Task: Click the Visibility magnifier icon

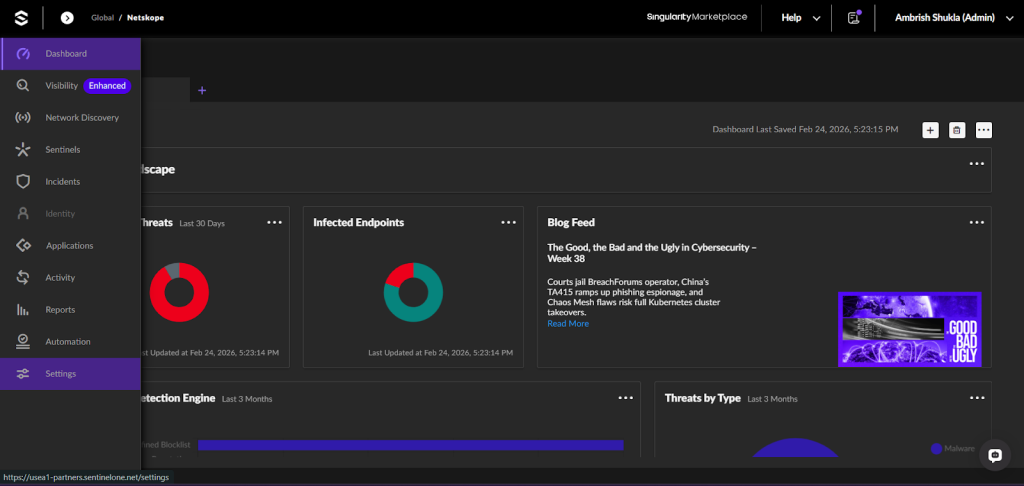Action: coord(23,86)
